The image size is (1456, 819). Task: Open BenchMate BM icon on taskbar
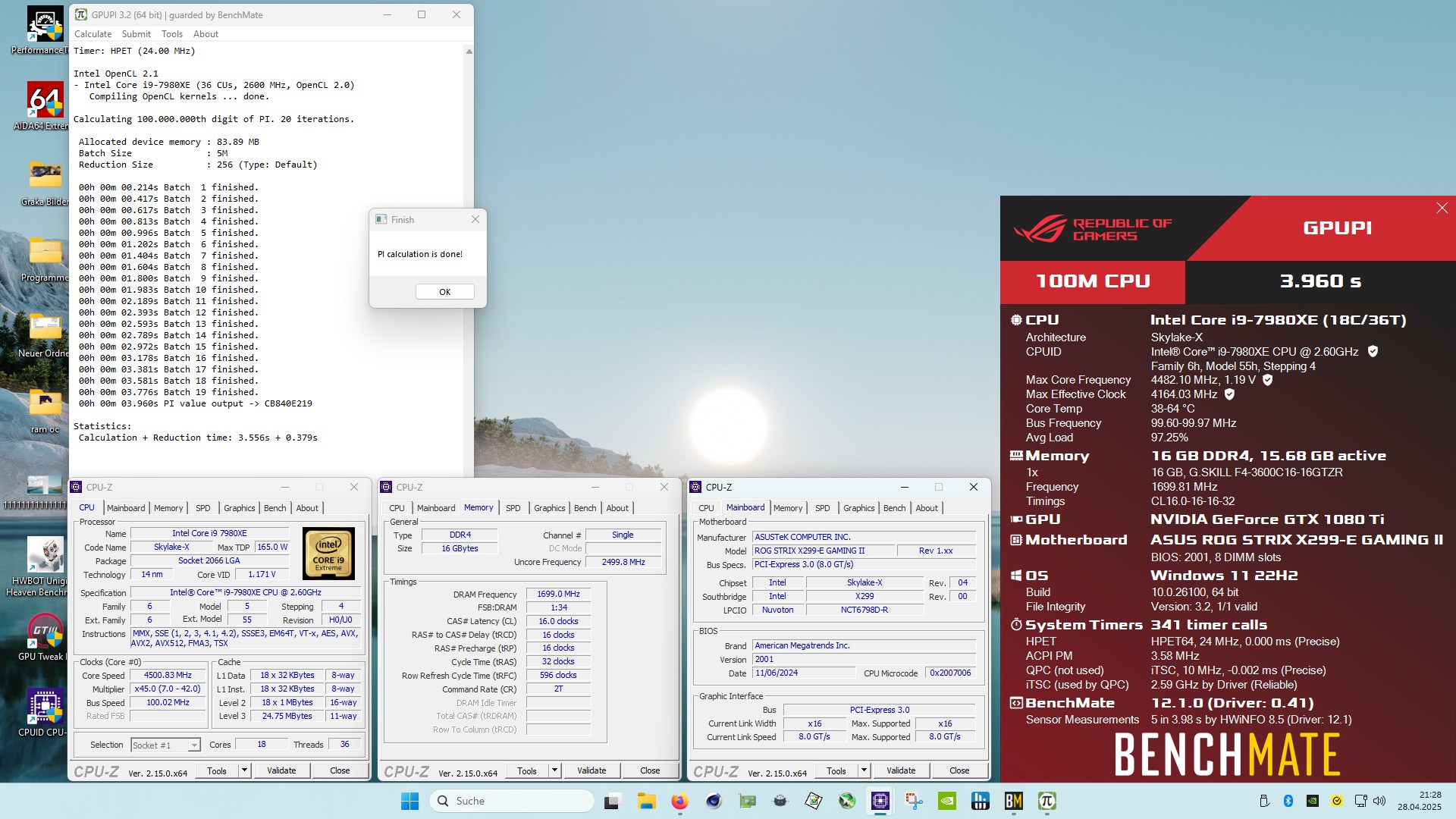coord(1013,801)
